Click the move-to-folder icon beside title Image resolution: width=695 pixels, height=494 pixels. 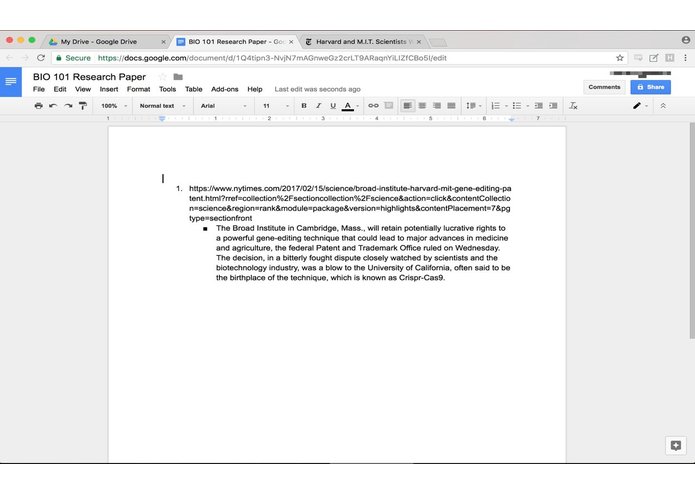click(x=178, y=77)
